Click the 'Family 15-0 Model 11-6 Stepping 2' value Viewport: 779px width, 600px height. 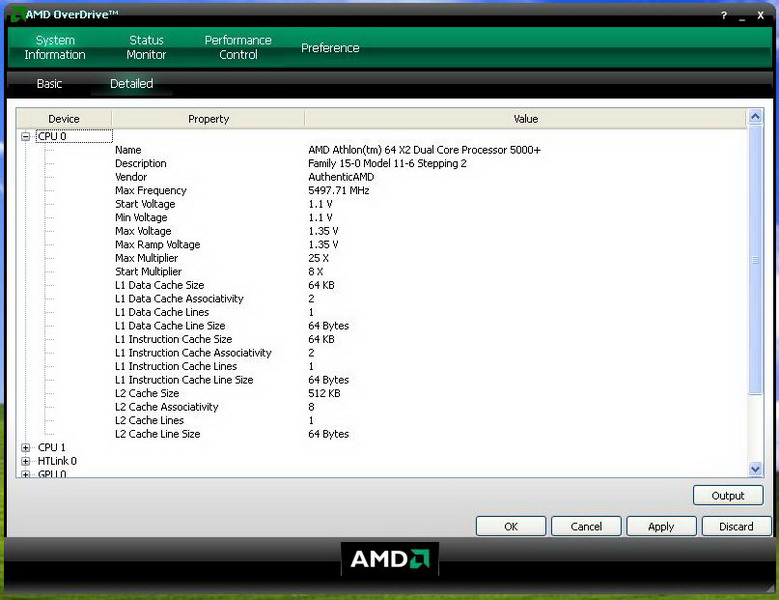click(x=387, y=163)
